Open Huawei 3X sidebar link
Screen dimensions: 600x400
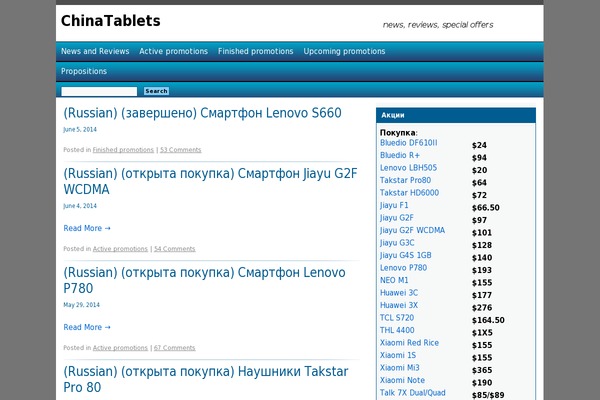399,305
